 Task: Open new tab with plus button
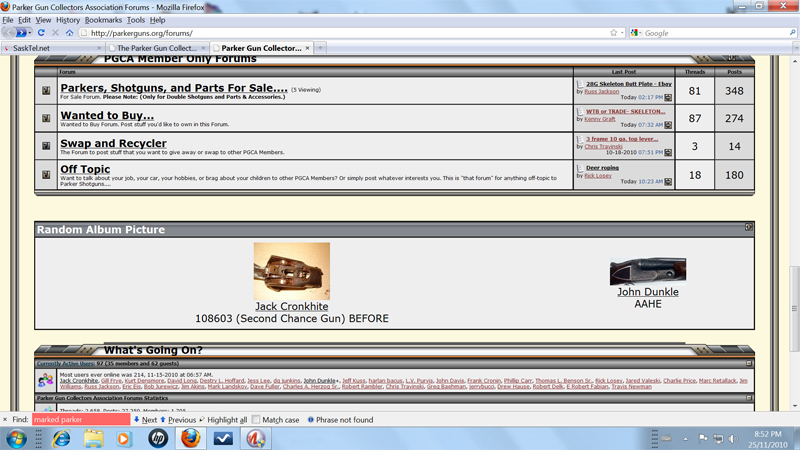(x=321, y=48)
